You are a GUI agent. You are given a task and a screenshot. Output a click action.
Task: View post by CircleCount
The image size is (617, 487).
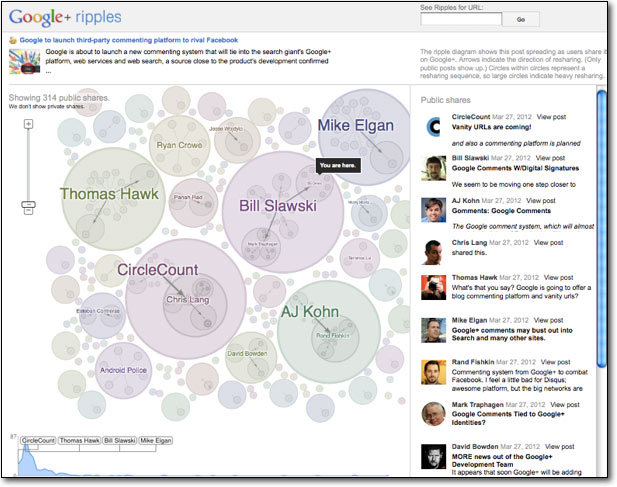coord(551,117)
